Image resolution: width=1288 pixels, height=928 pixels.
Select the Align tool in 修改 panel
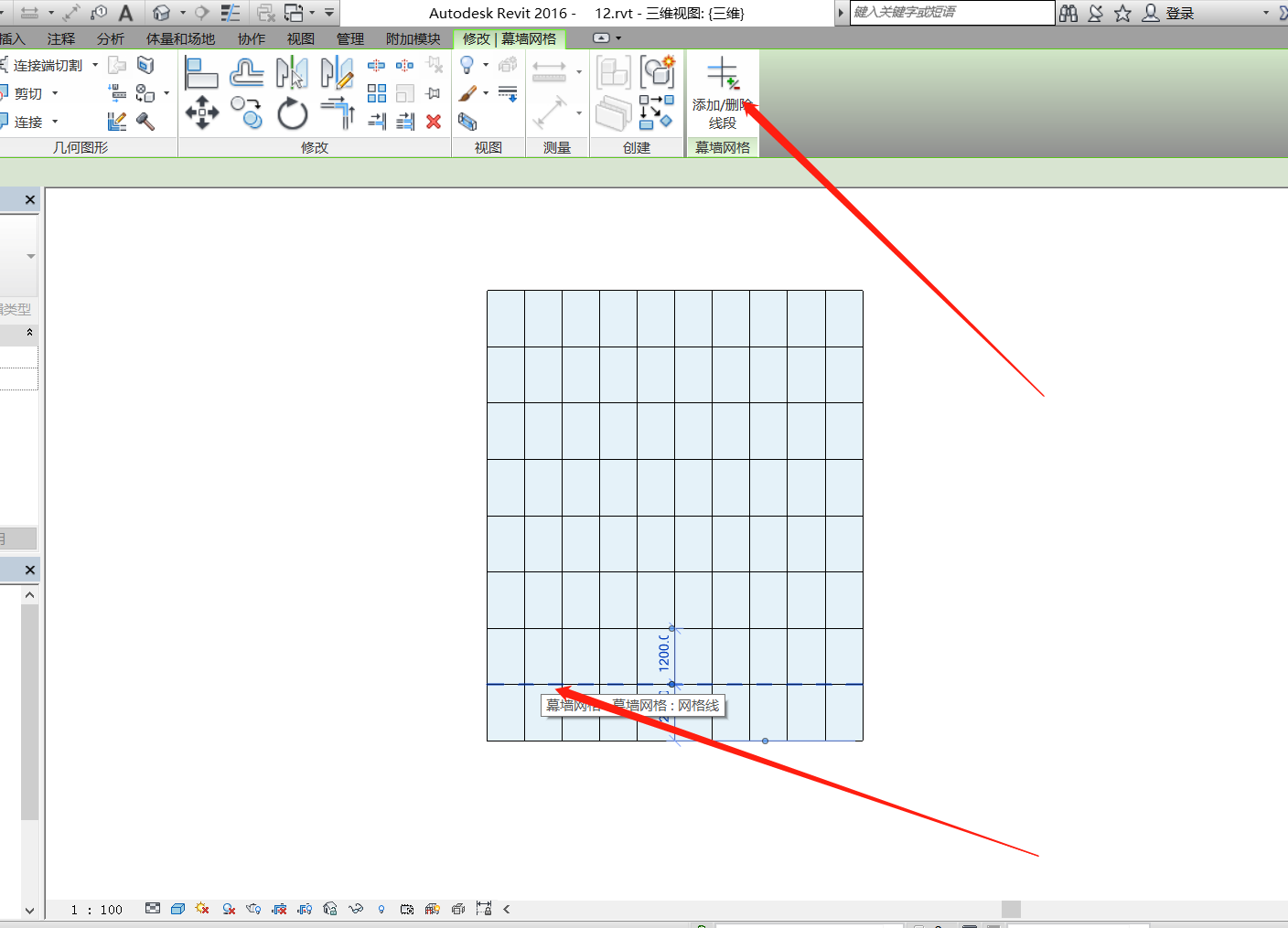click(x=201, y=71)
